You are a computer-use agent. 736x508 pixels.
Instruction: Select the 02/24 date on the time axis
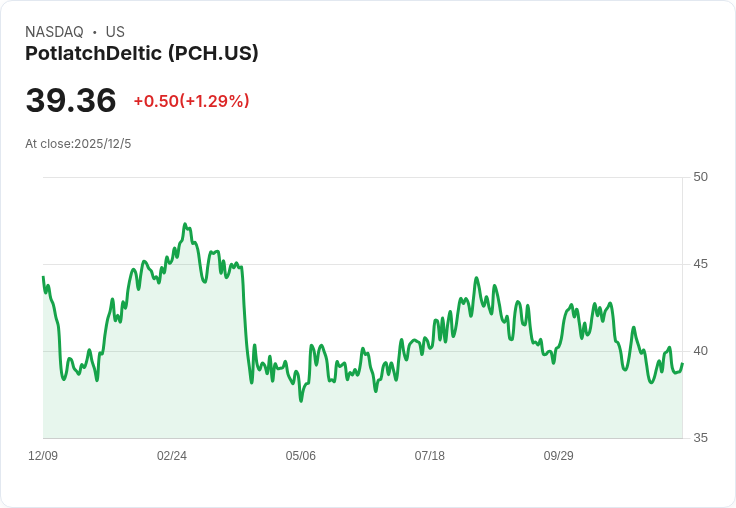pyautogui.click(x=172, y=456)
